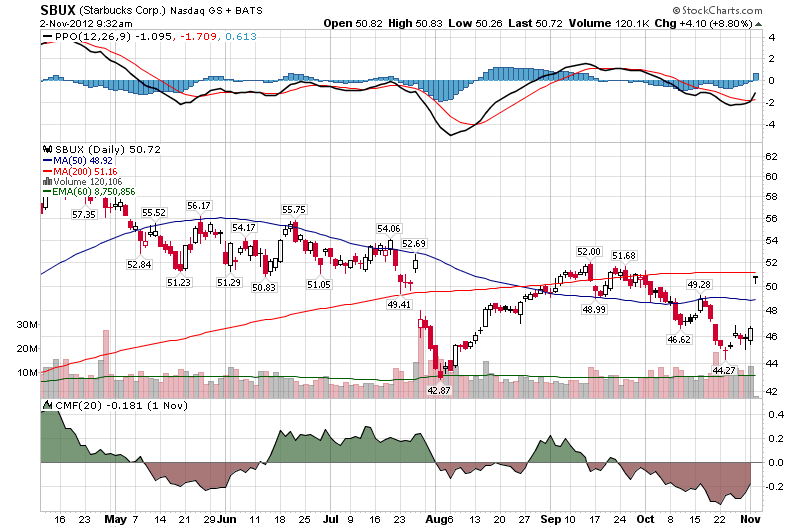Screen dimensions: 800x528
Task: Click the High 50.83 quote value
Action: point(415,23)
